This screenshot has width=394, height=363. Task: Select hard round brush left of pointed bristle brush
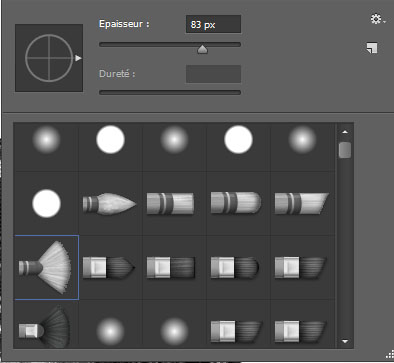pos(46,203)
